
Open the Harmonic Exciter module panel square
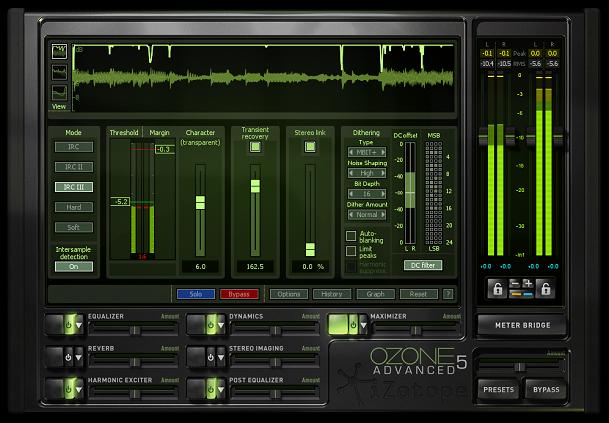[x=55, y=389]
